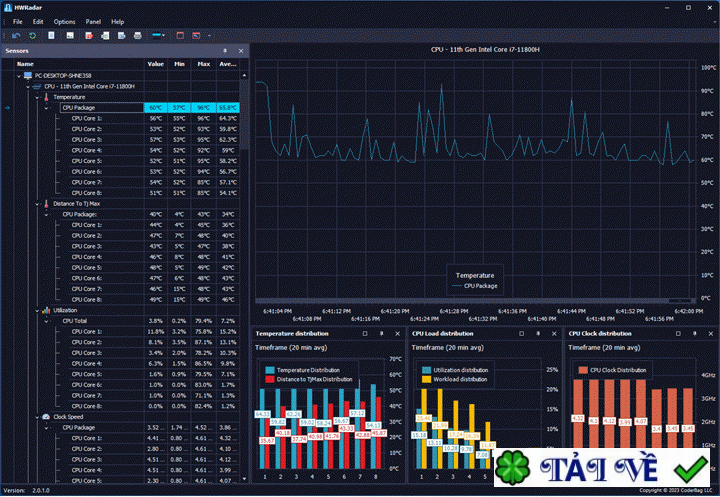
Task: Maximize the Temperature distribution panel
Action: [366, 333]
